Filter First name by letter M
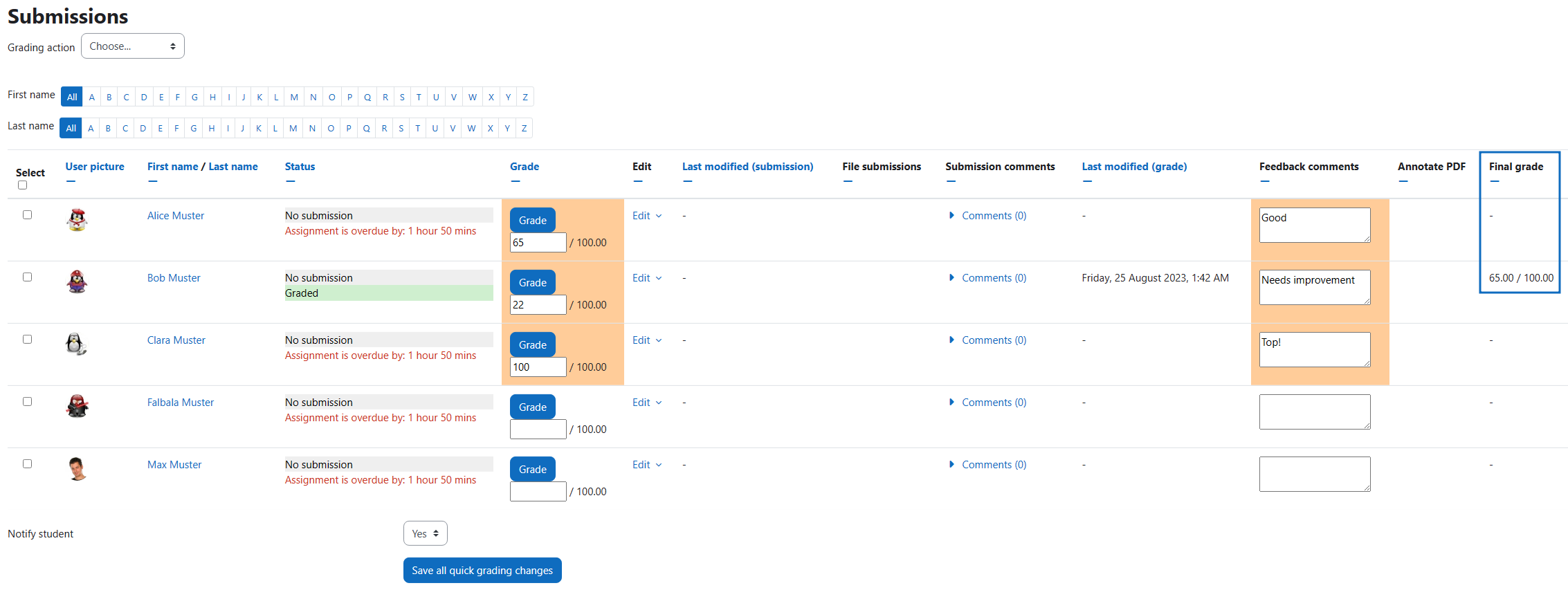 (294, 97)
